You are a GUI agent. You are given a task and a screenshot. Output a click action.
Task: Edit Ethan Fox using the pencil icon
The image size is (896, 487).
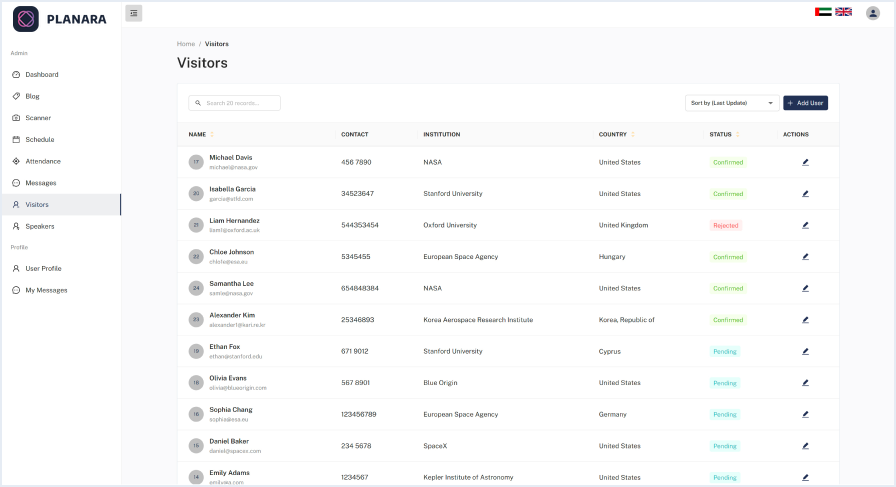[x=805, y=352]
